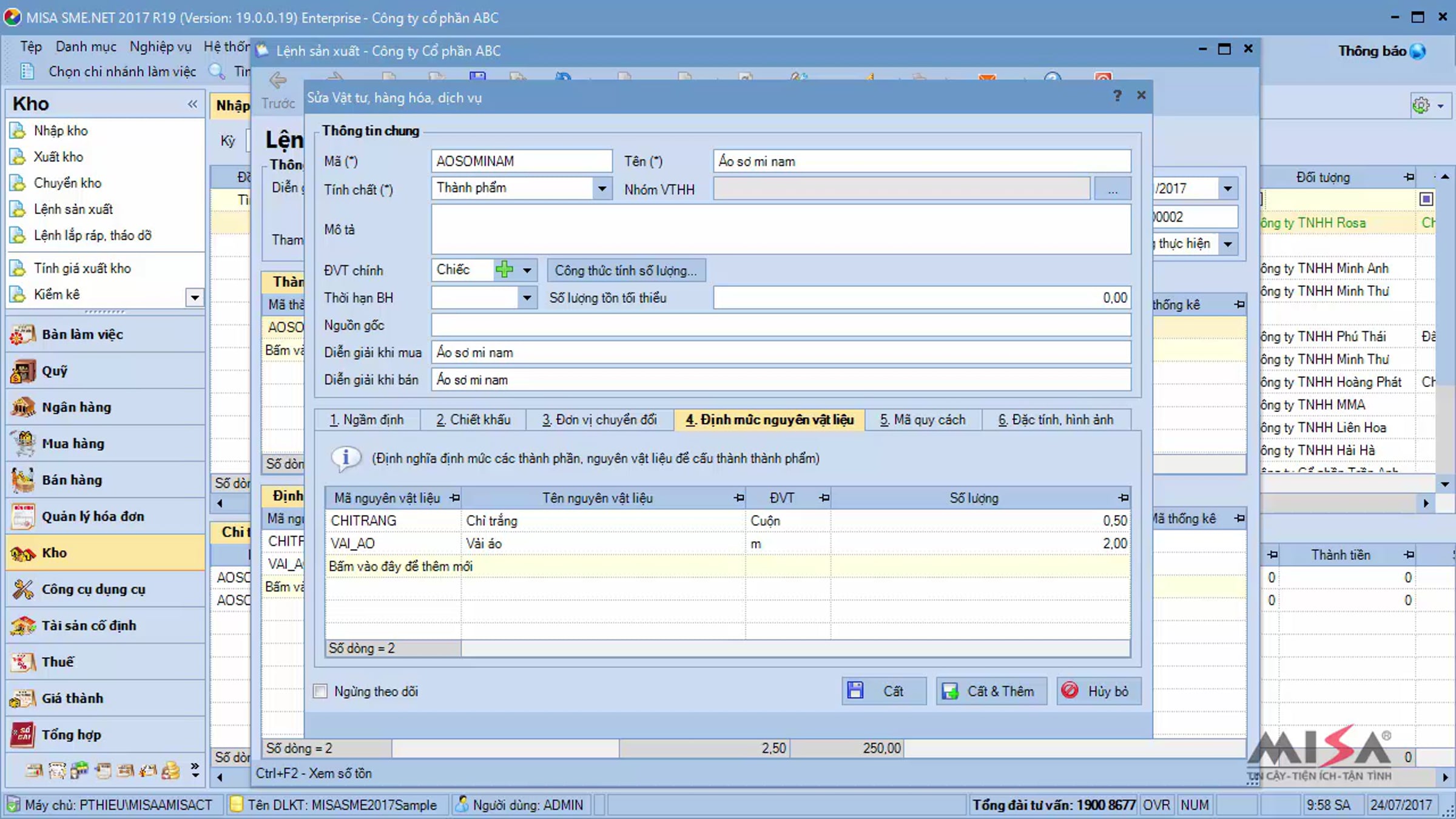This screenshot has height=819, width=1456.
Task: Click the settings gear icon at top right
Action: (x=1421, y=106)
